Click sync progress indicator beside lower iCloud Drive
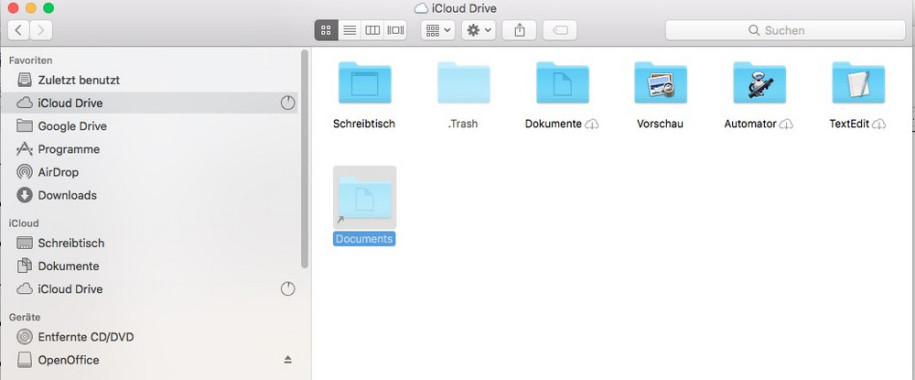Viewport: 915px width, 380px height. (x=288, y=289)
